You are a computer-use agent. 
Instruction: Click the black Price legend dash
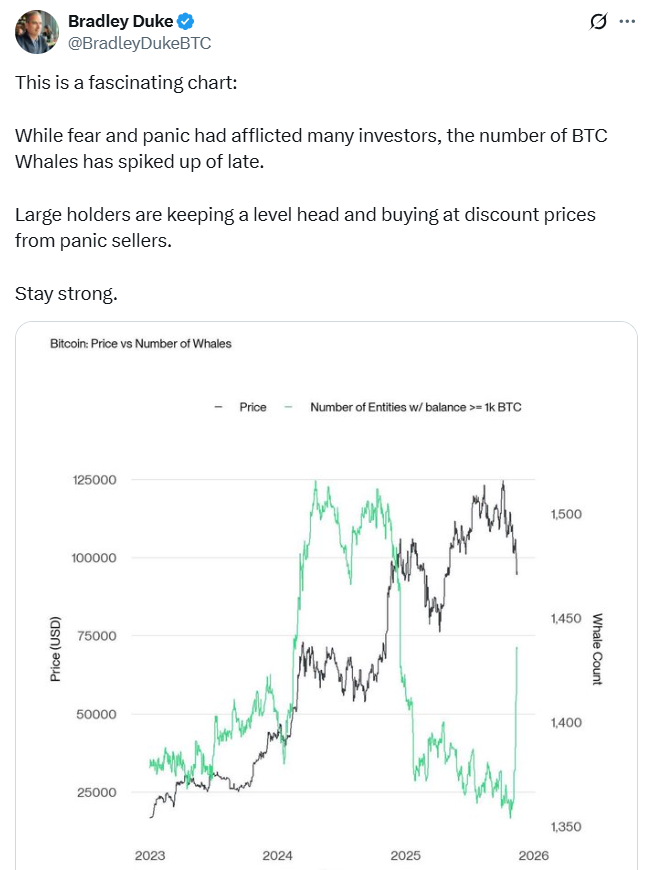(217, 407)
